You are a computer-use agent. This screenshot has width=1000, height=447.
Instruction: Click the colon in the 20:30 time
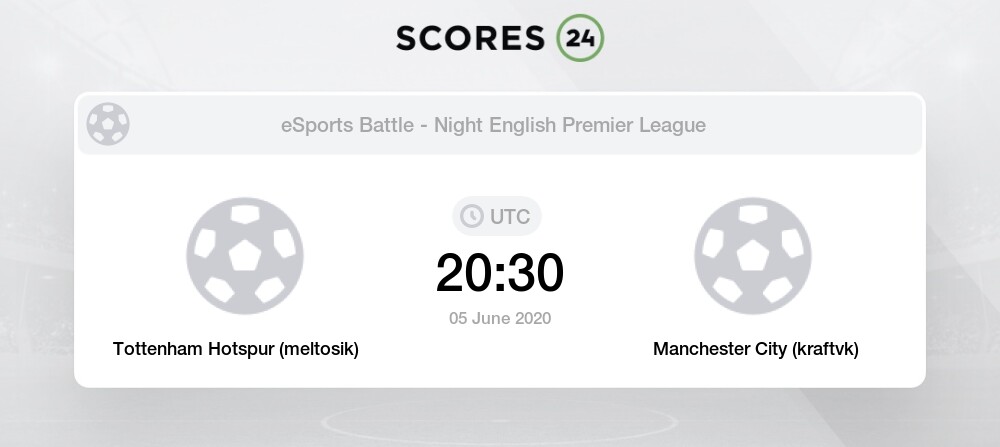click(499, 274)
